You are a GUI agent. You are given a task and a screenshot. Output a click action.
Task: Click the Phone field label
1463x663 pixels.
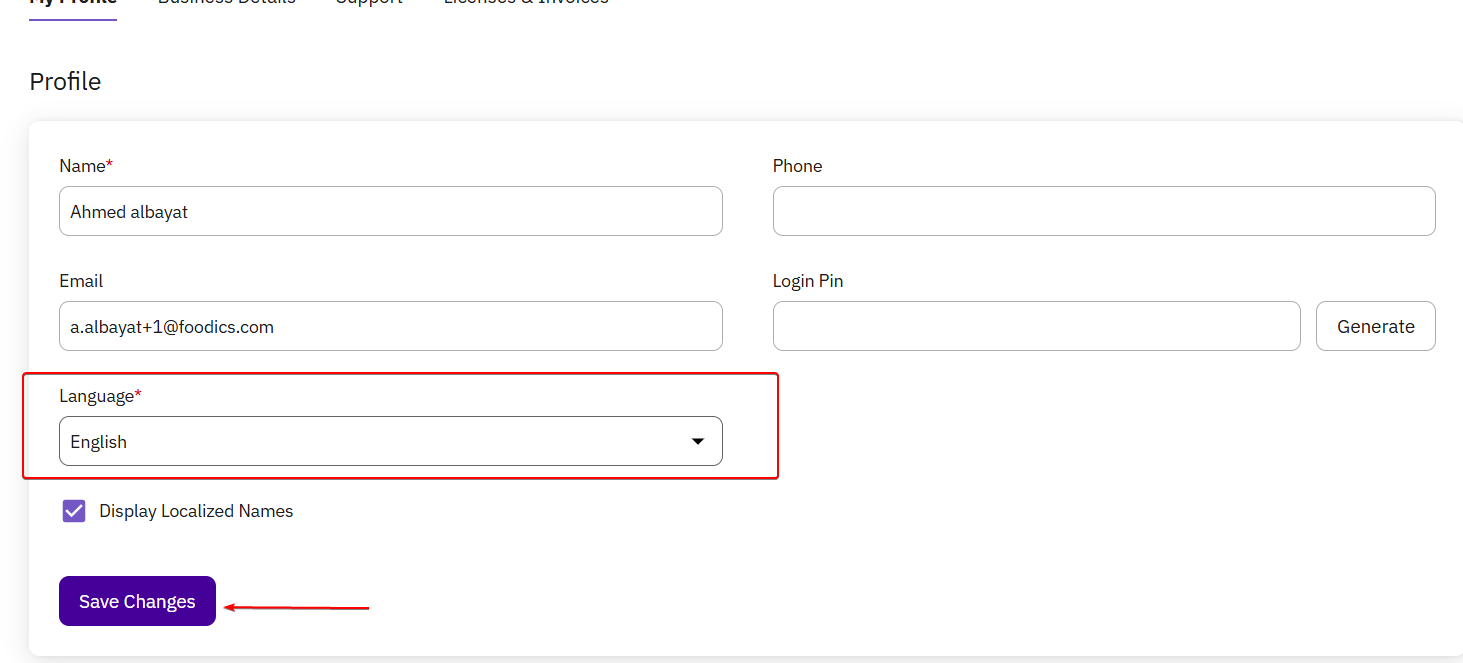tap(797, 166)
